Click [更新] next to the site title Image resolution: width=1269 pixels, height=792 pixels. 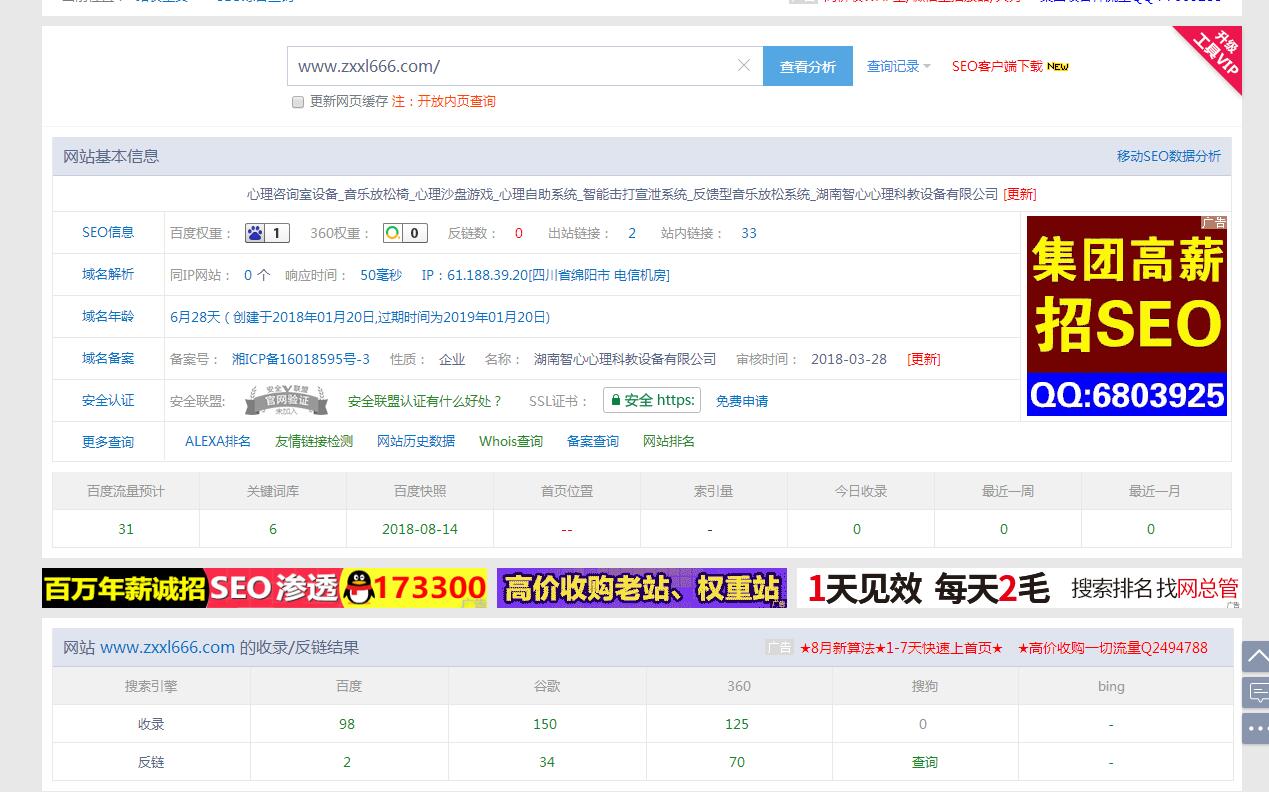1020,194
